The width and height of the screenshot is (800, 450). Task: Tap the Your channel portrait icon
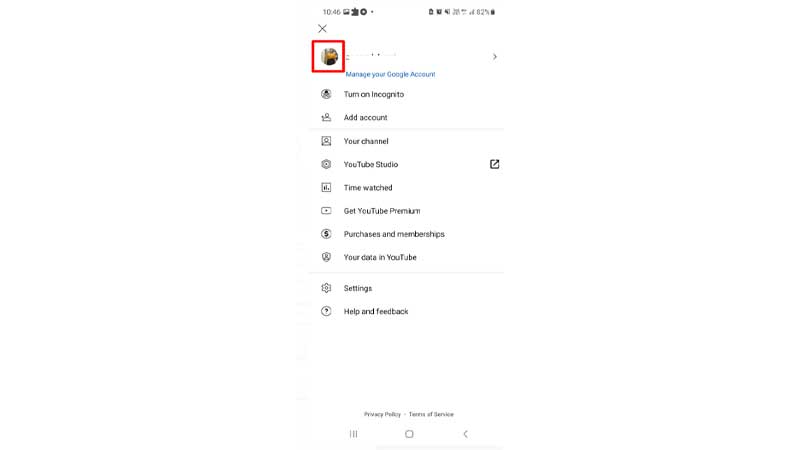click(x=326, y=141)
